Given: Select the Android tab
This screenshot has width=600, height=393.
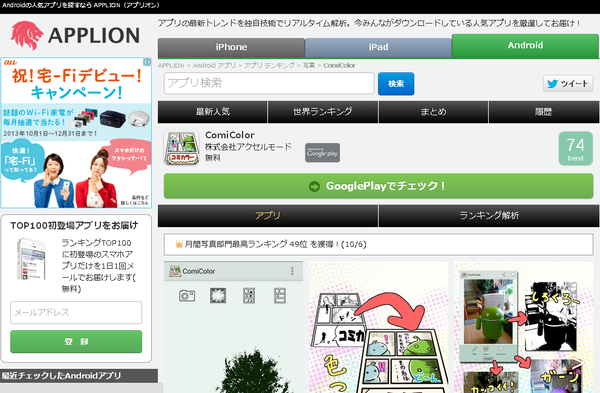Looking at the screenshot, I should click(525, 46).
